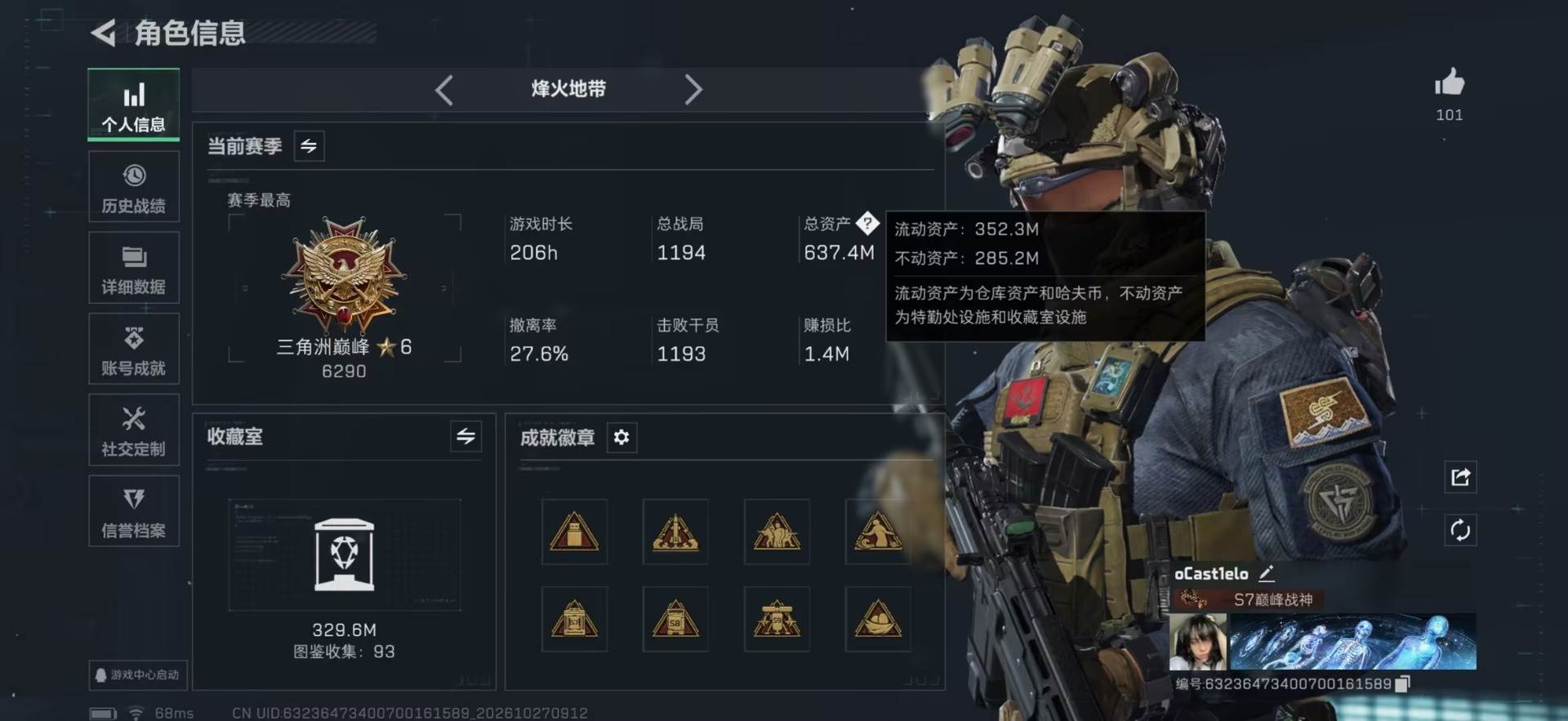Click the share icon beside the character
Screen dimensions: 1568x721
coord(1460,477)
